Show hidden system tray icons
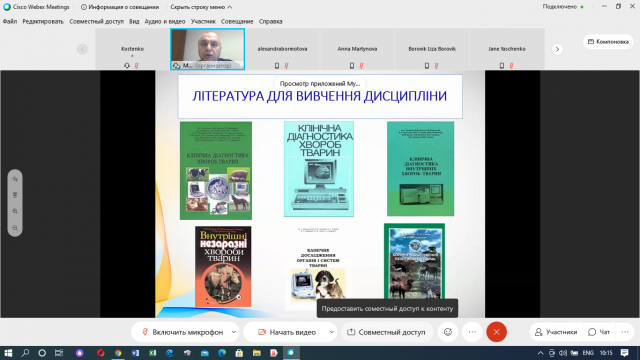The height and width of the screenshot is (360, 640). click(540, 353)
